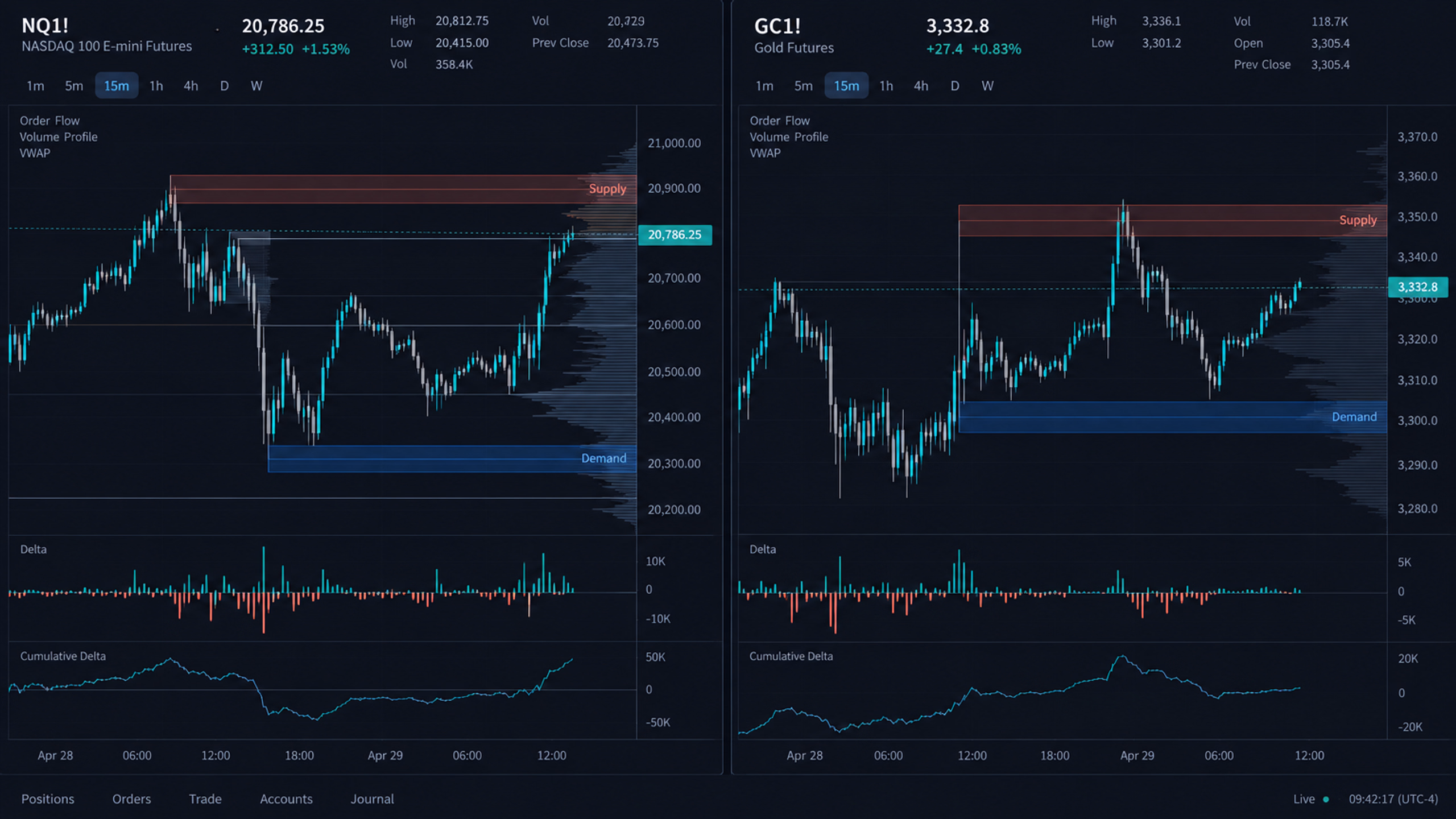1456x819 pixels.
Task: Open the Accounts tab
Action: pos(286,799)
